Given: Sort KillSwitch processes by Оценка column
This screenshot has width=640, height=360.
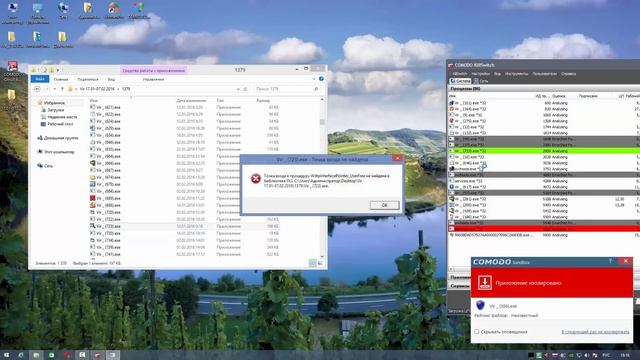Looking at the screenshot, I should click(558, 96).
